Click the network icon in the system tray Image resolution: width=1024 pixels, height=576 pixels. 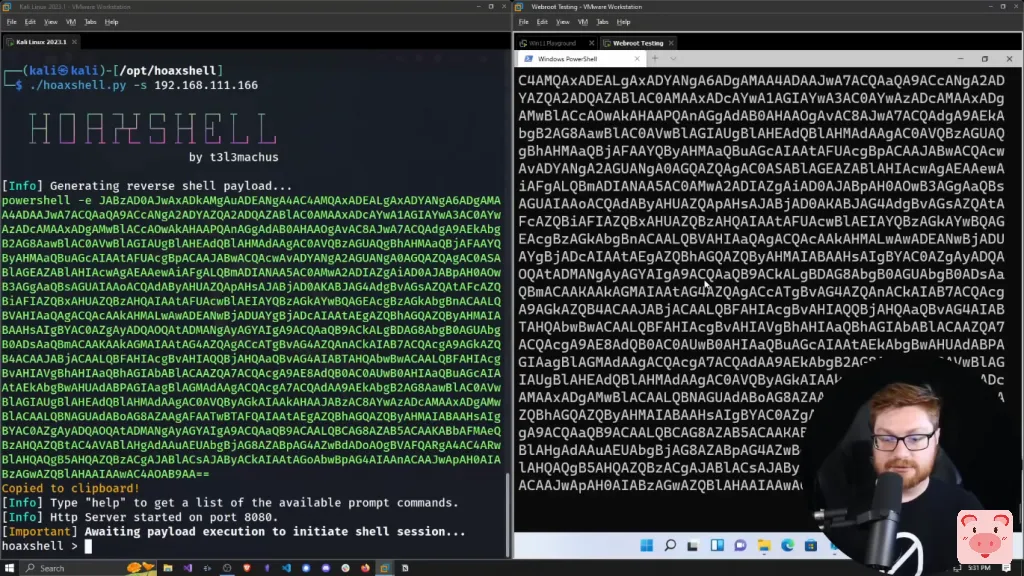(x=957, y=568)
